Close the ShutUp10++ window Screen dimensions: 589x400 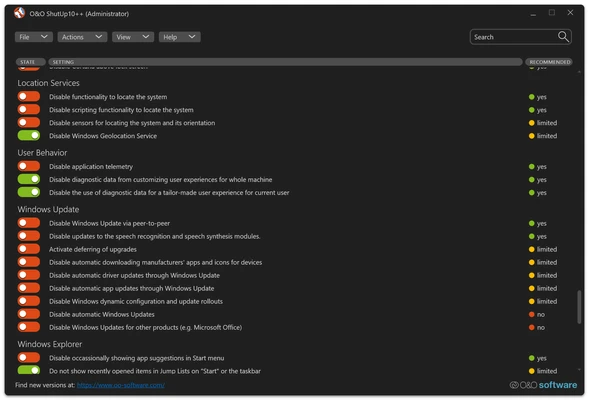point(570,13)
